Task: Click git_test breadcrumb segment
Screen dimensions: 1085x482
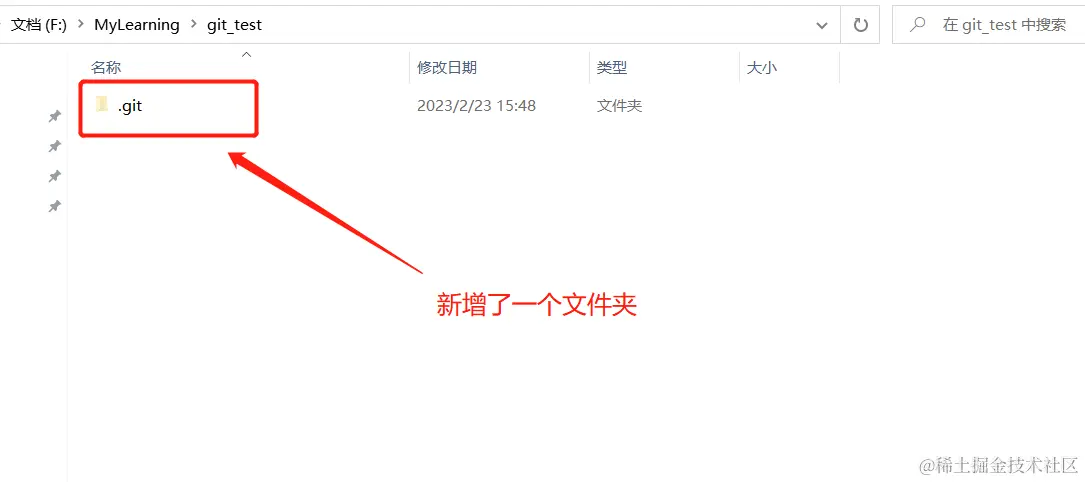Action: click(x=235, y=26)
